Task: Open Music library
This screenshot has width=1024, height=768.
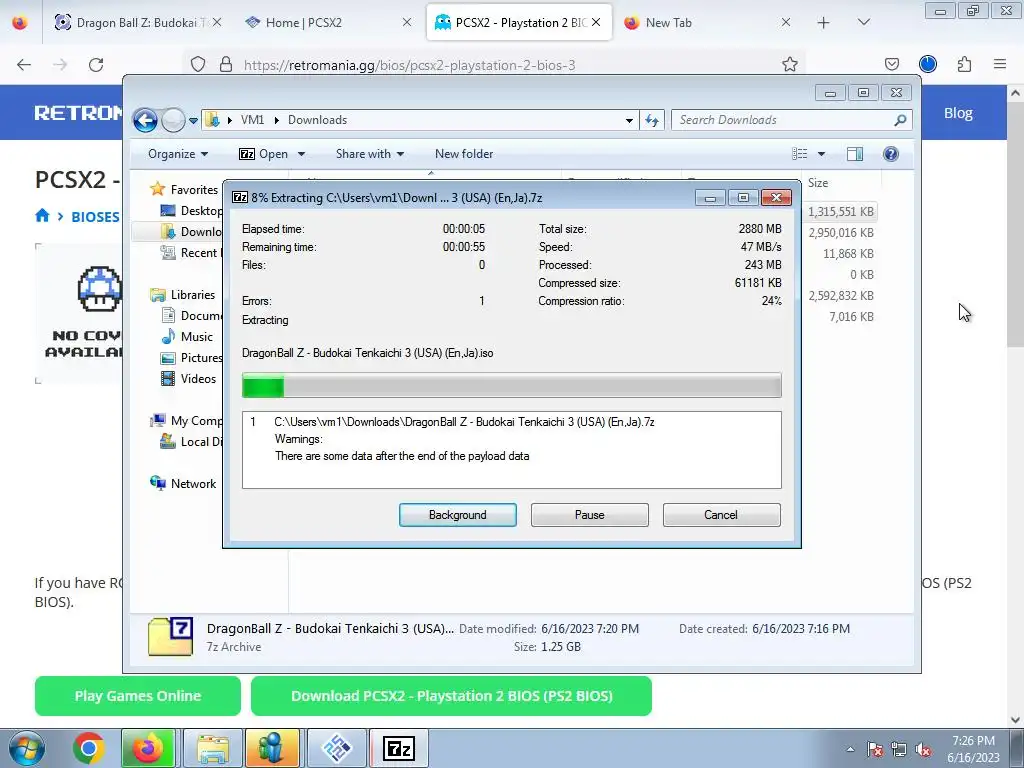Action: [187, 337]
